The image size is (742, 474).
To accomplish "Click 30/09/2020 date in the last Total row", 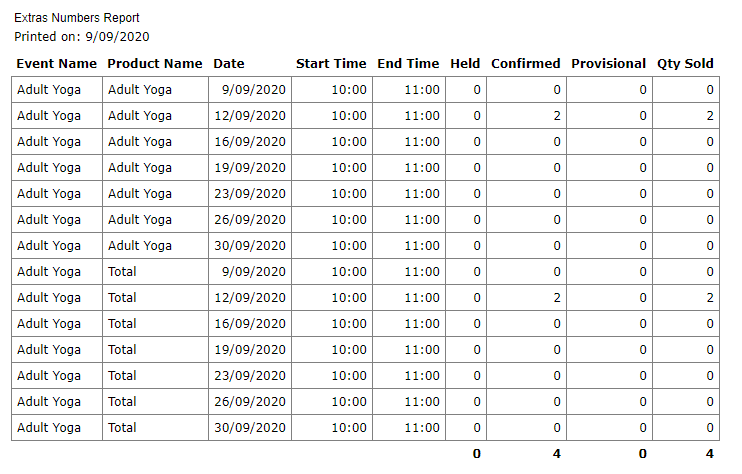I will click(x=250, y=428).
